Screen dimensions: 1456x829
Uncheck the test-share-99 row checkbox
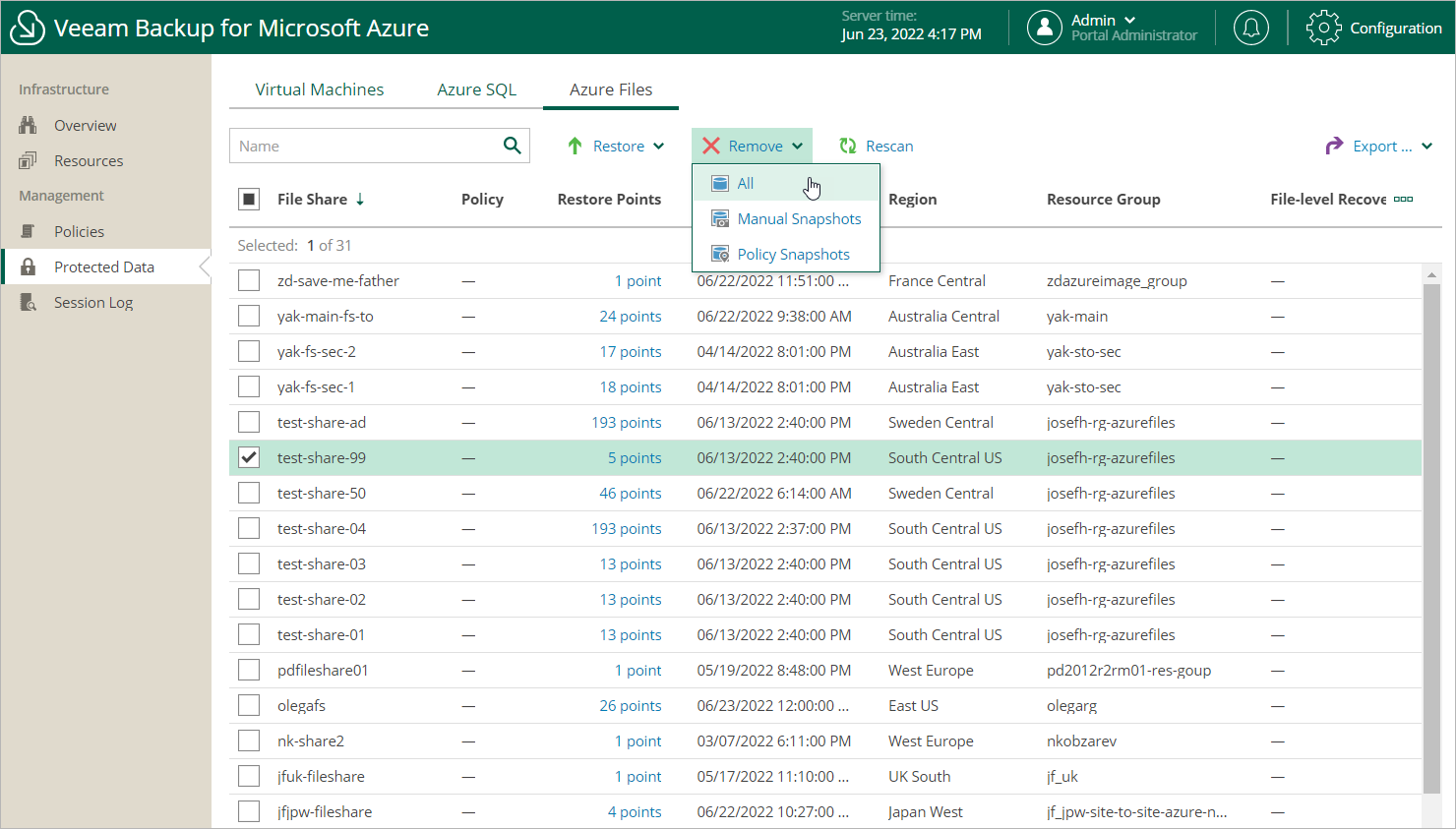249,457
